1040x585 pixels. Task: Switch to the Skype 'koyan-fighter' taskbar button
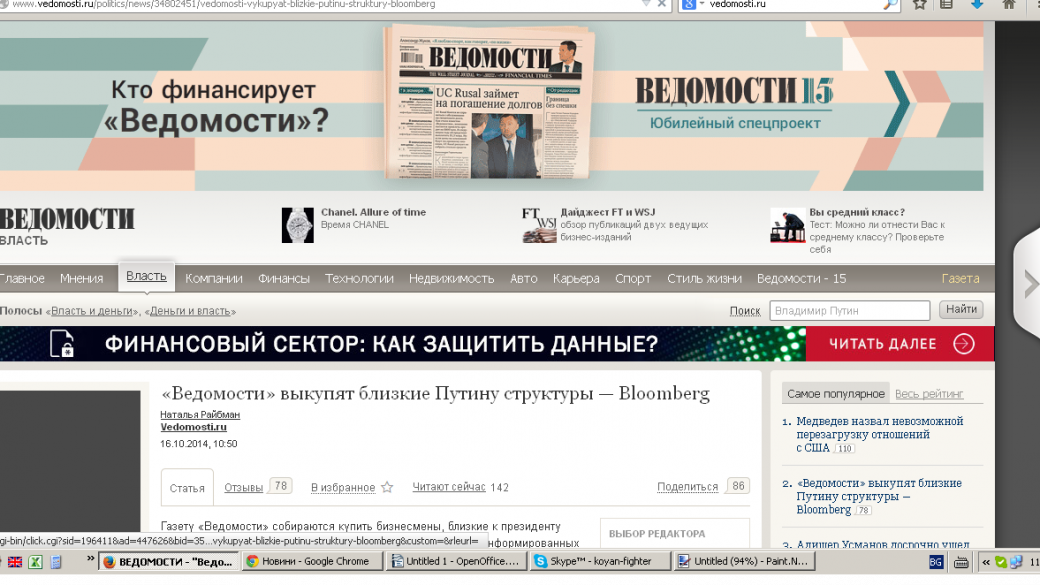point(600,561)
